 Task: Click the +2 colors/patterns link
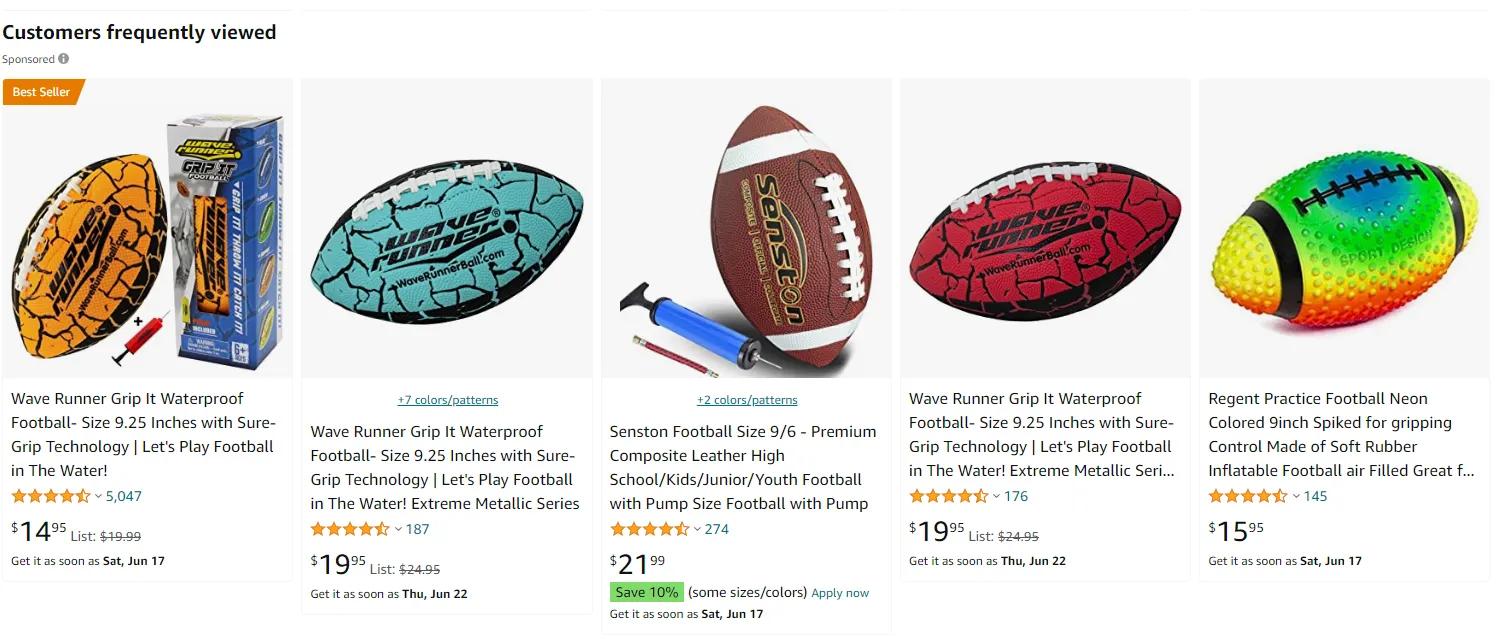747,400
